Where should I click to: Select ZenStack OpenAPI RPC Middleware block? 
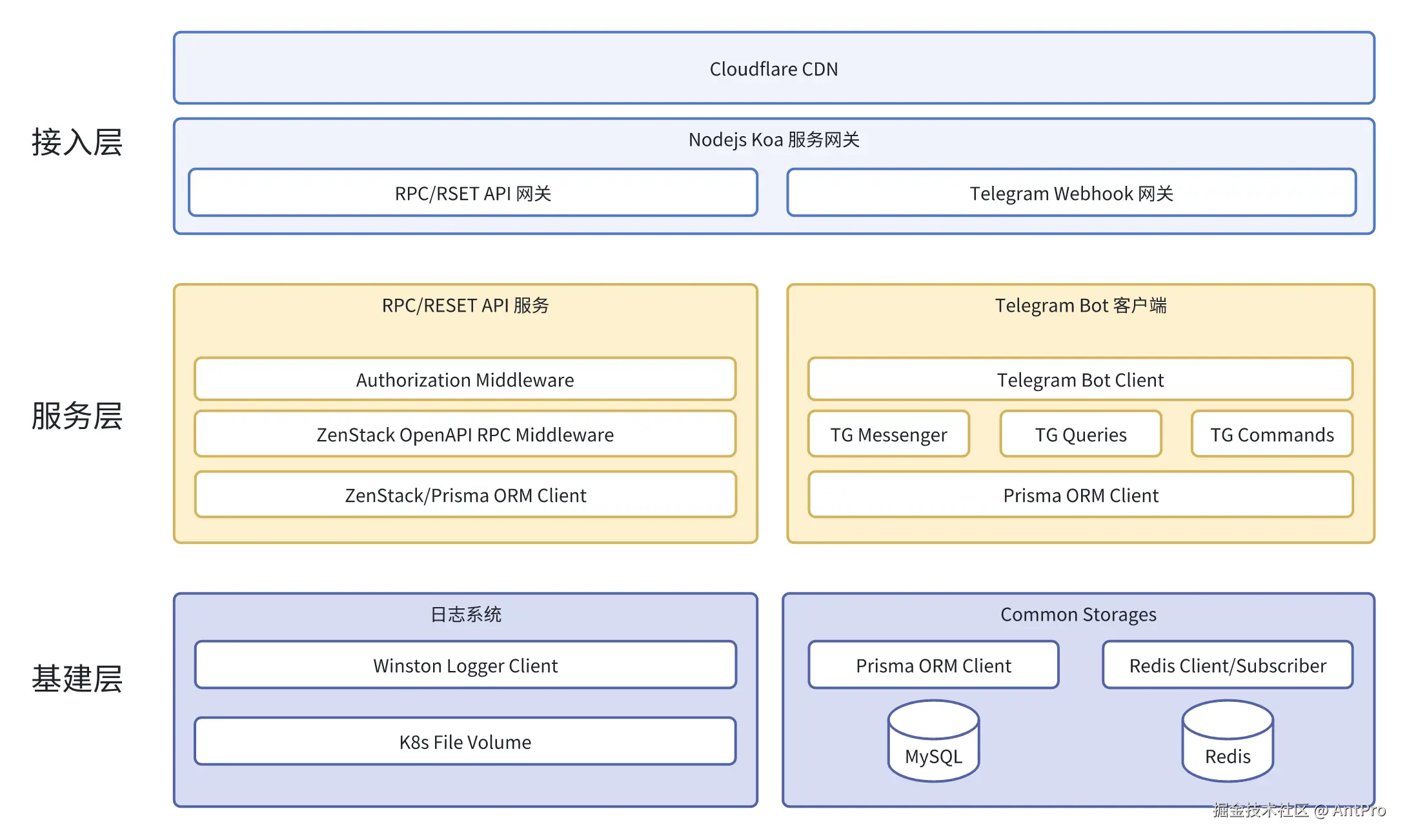point(465,434)
